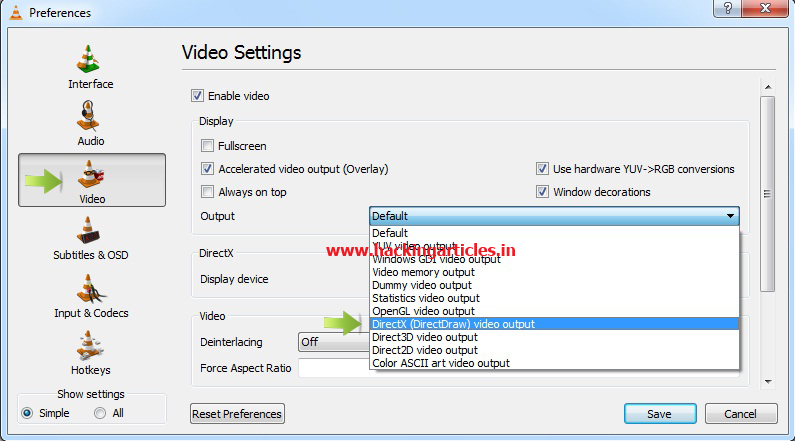Open the Hotkeys preferences icon
Viewport: 795px width, 441px height.
pos(90,346)
